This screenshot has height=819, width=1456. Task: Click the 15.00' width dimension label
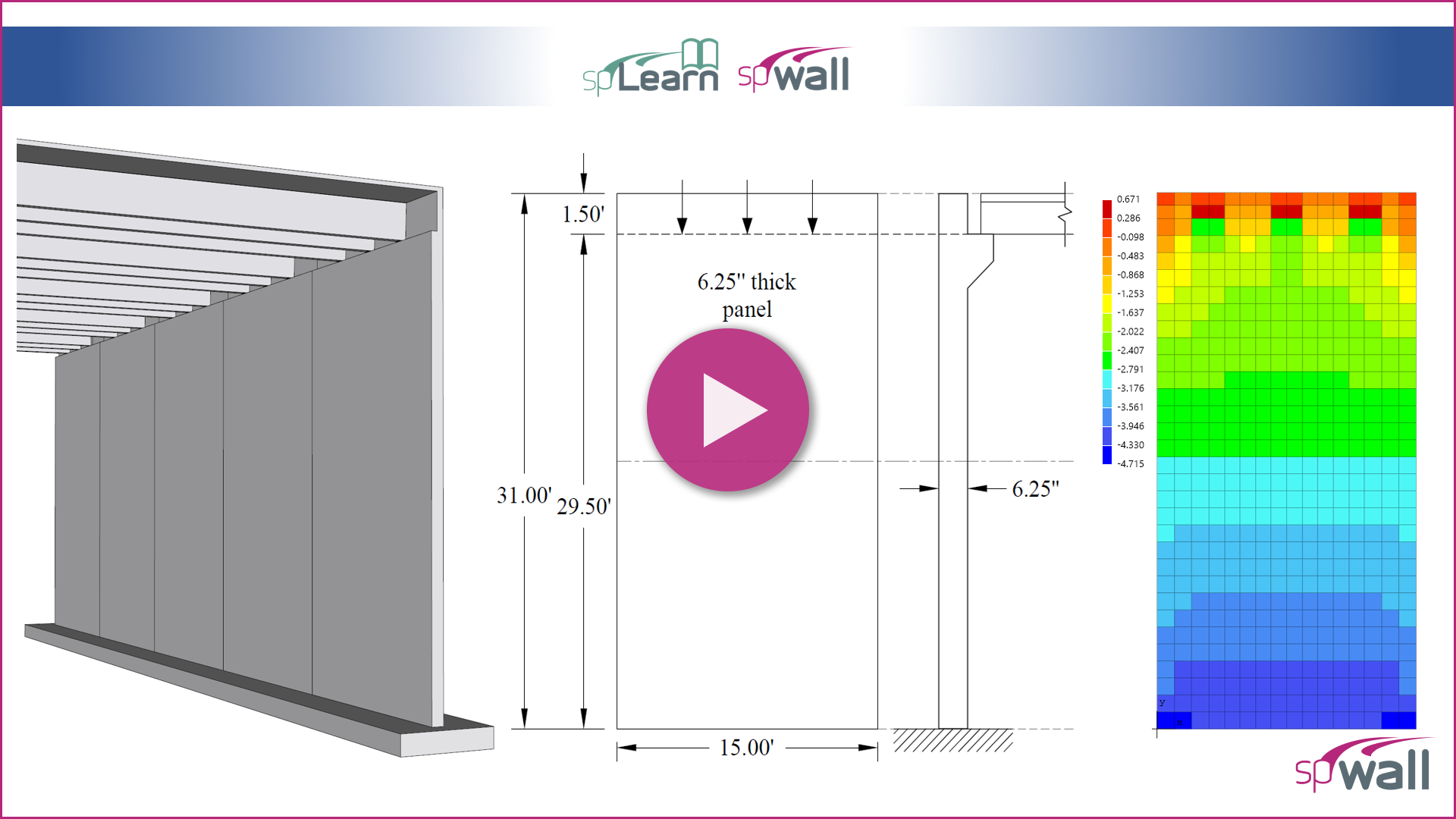click(746, 748)
